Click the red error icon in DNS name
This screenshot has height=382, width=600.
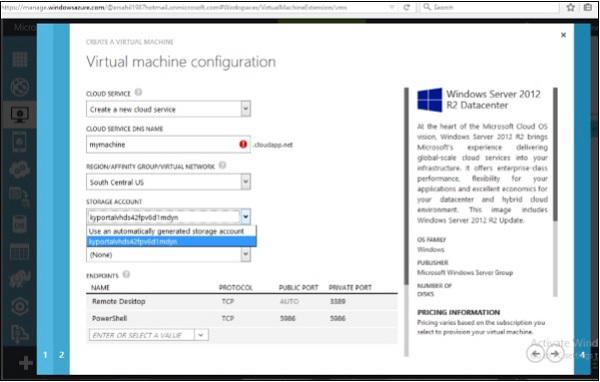243,144
